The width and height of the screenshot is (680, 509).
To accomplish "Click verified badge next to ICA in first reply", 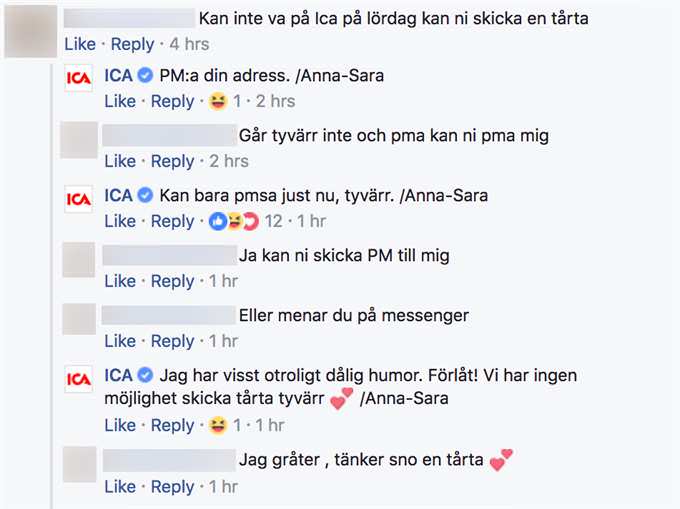I will click(x=145, y=75).
